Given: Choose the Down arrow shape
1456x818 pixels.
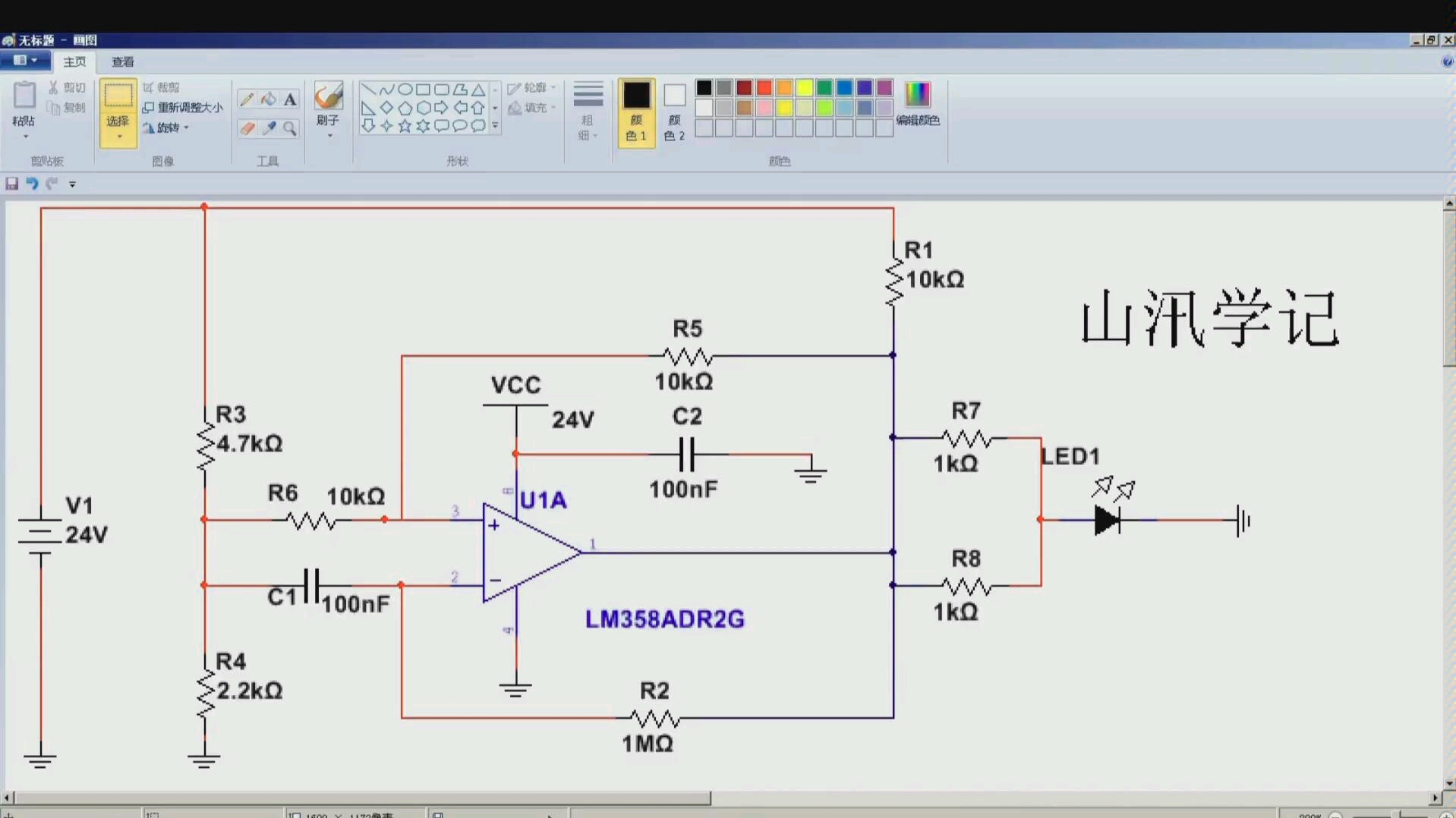Looking at the screenshot, I should (x=368, y=126).
